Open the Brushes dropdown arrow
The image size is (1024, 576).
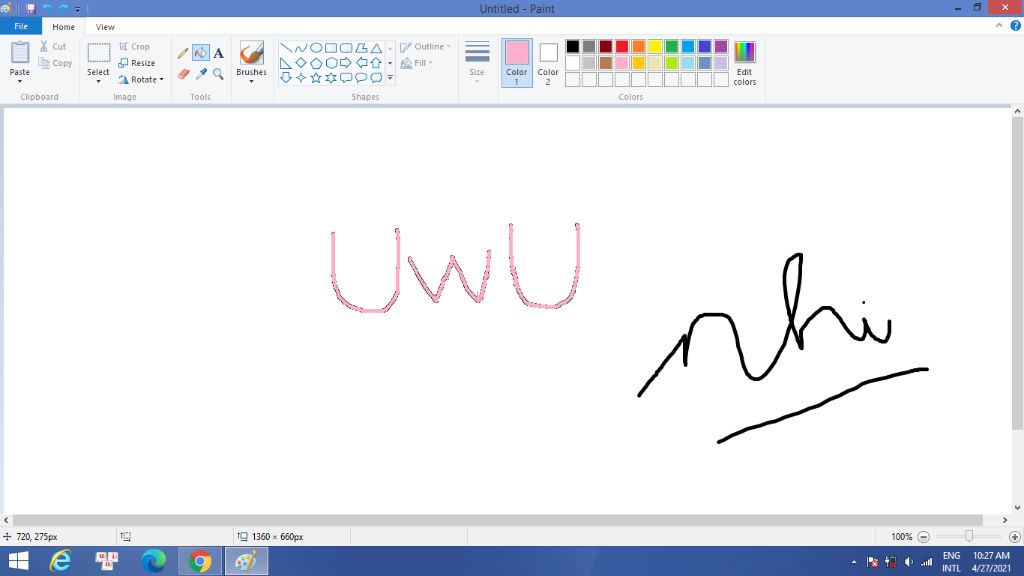click(x=251, y=81)
